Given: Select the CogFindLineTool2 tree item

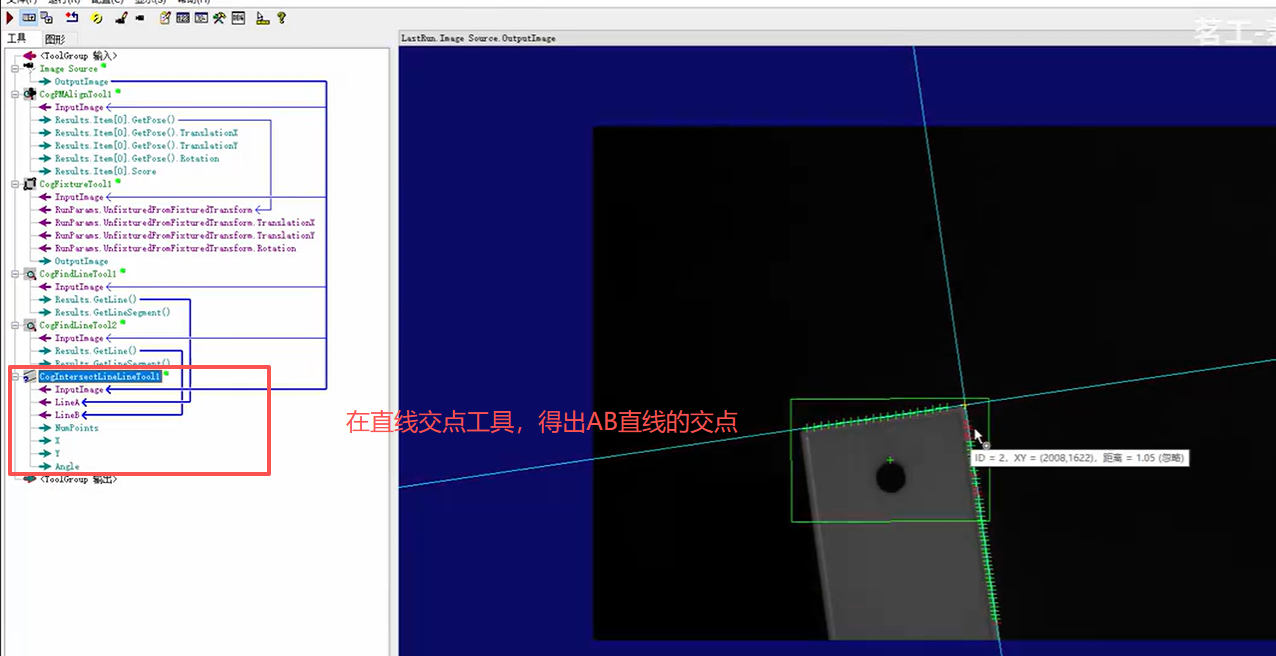Looking at the screenshot, I should (78, 325).
